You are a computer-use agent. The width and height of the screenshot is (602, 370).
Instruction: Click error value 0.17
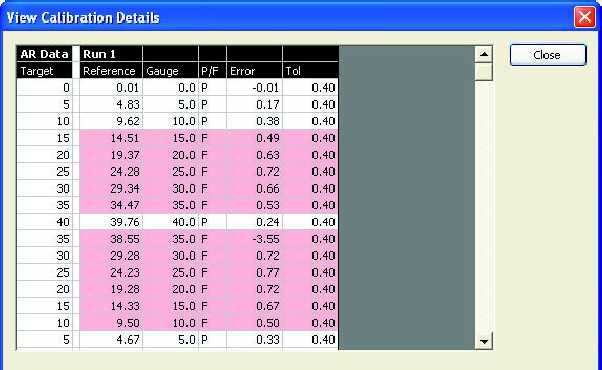(x=254, y=104)
